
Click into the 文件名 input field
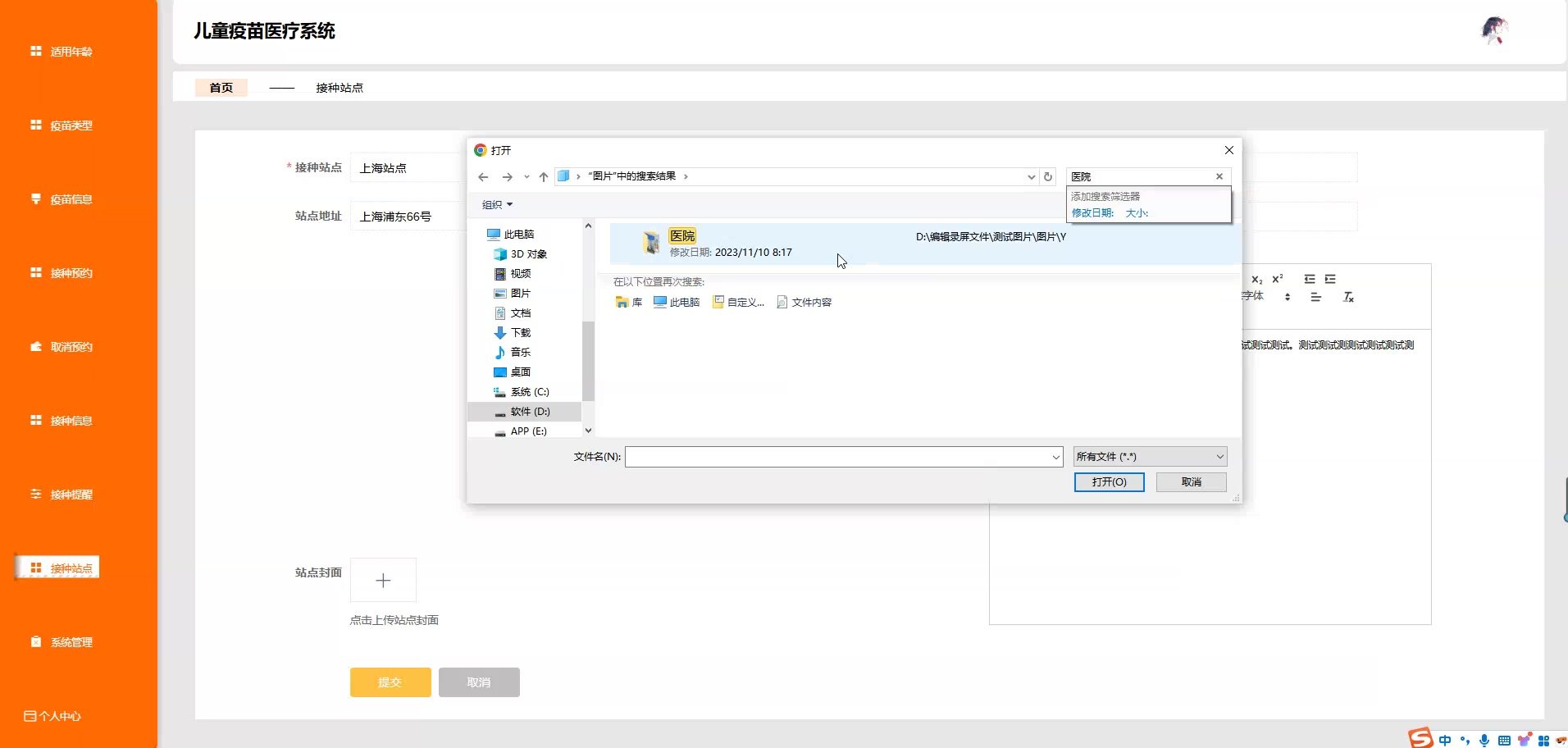pyautogui.click(x=837, y=457)
